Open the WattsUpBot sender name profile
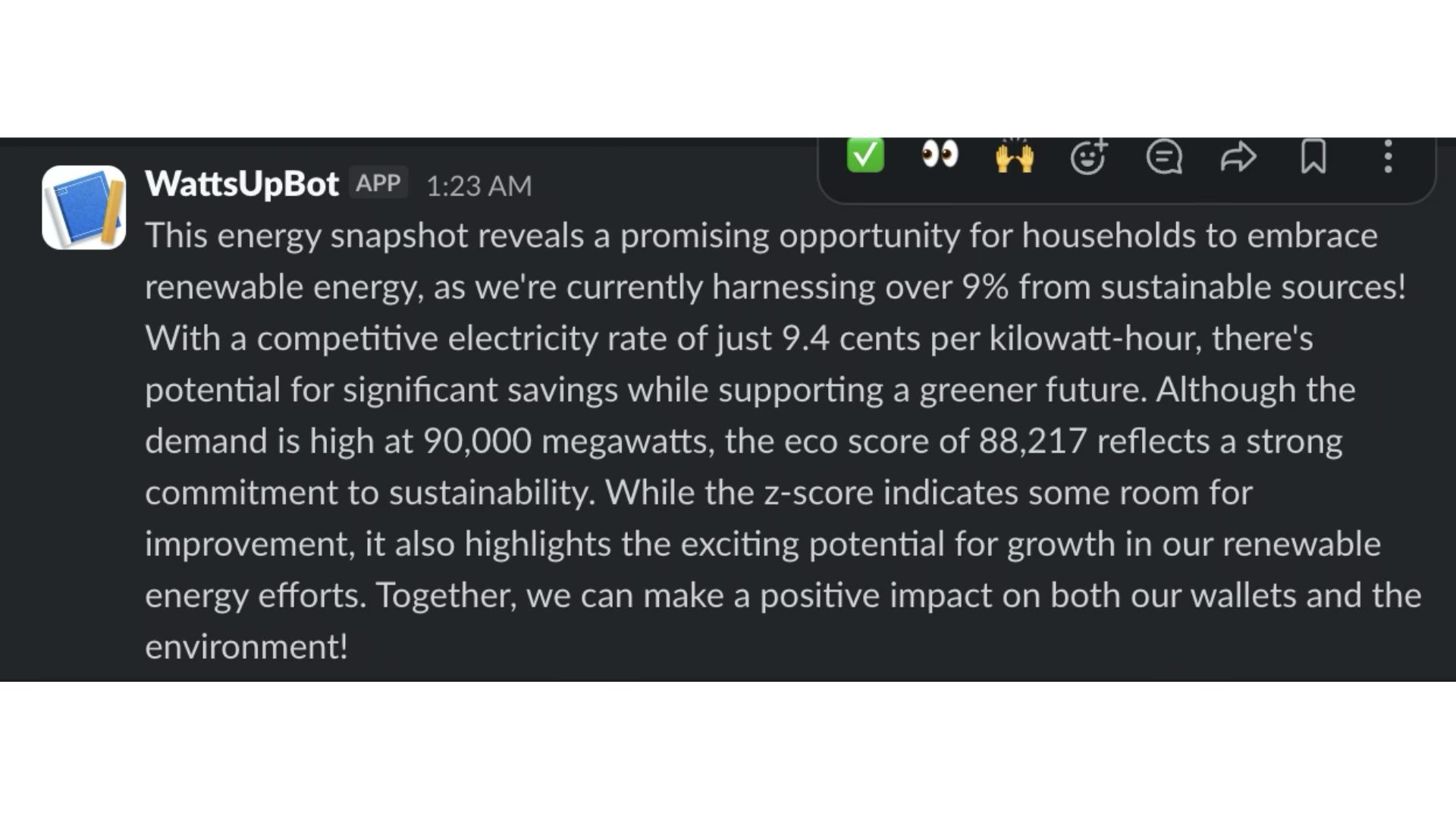 click(241, 184)
